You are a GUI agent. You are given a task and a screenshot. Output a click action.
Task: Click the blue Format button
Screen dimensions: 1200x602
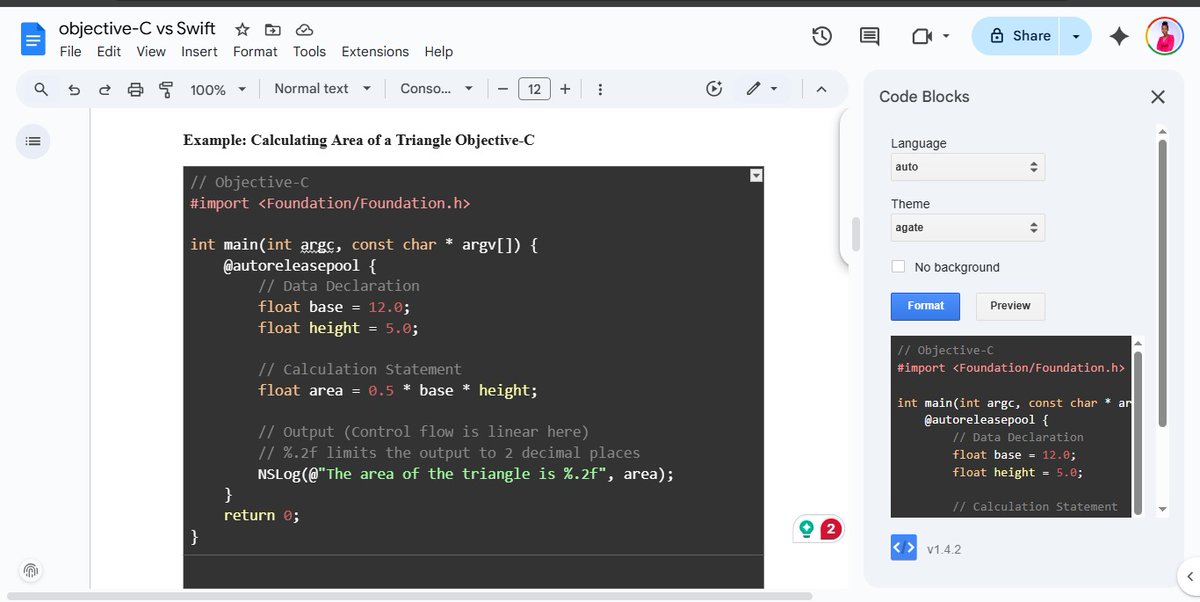pyautogui.click(x=925, y=306)
